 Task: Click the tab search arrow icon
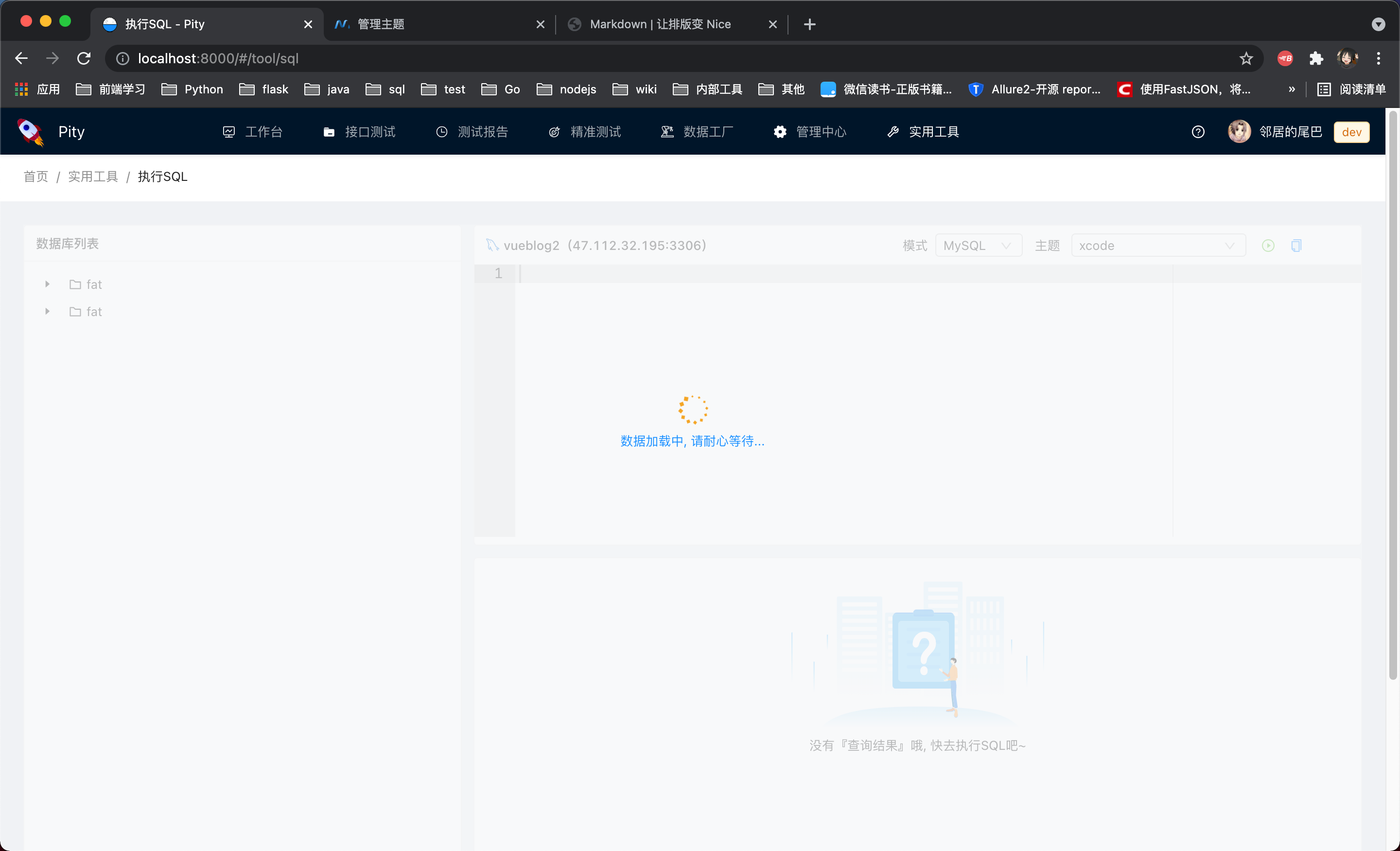pos(1379,24)
